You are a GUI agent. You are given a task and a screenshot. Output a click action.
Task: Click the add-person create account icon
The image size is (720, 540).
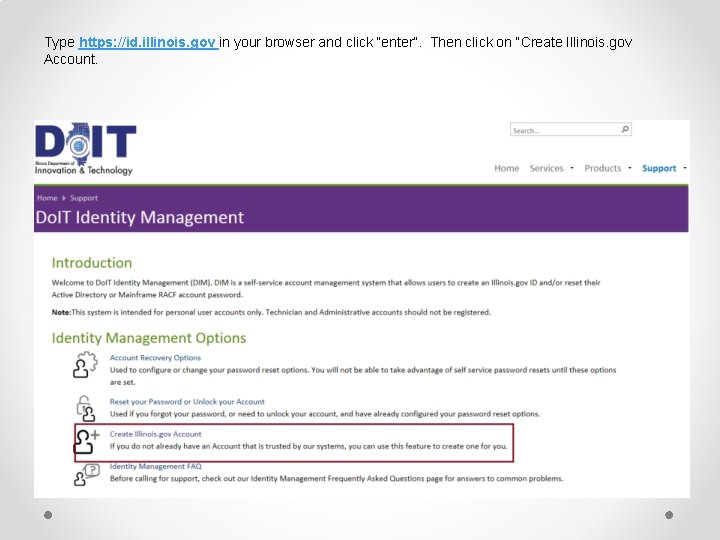pyautogui.click(x=87, y=441)
